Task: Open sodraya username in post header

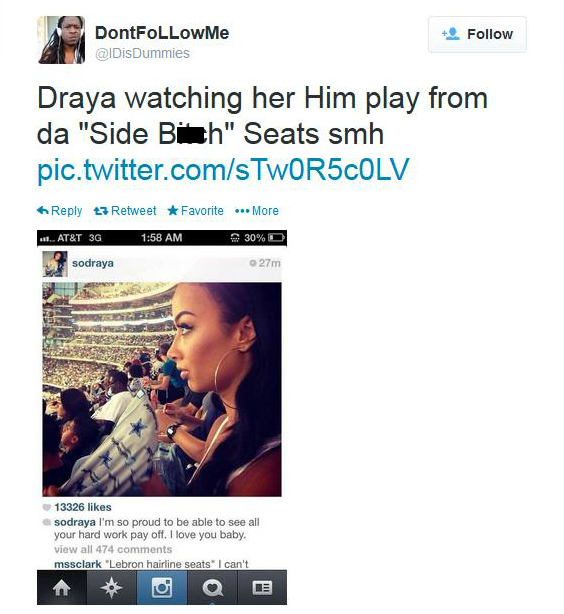Action: click(x=93, y=263)
